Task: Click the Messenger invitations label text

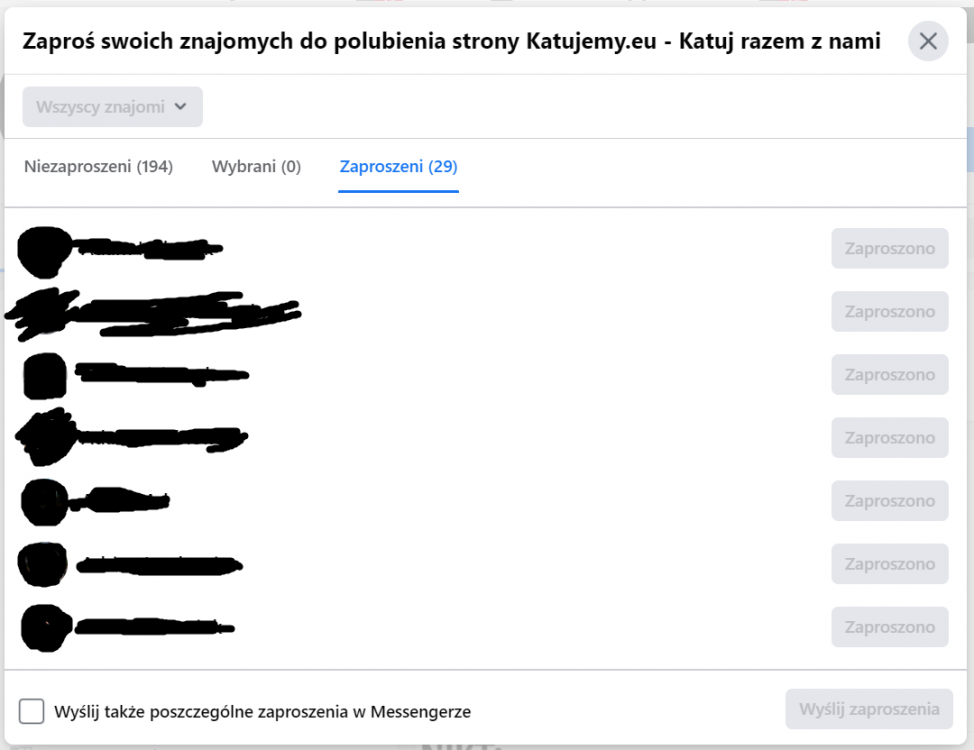Action: (x=262, y=711)
